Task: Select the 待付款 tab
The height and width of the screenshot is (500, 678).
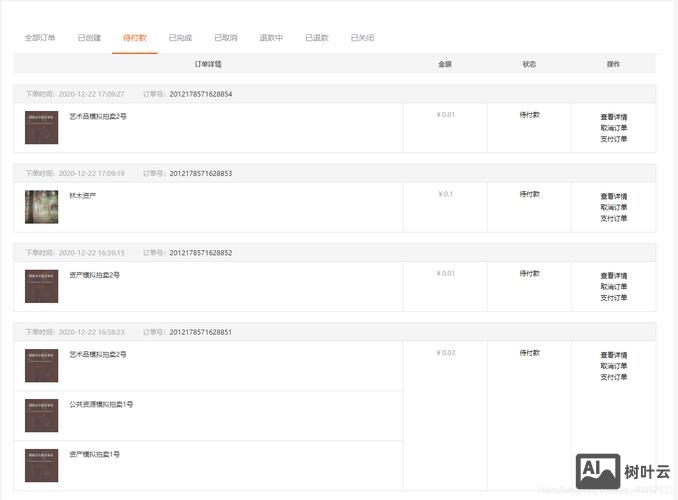Action: [x=135, y=38]
